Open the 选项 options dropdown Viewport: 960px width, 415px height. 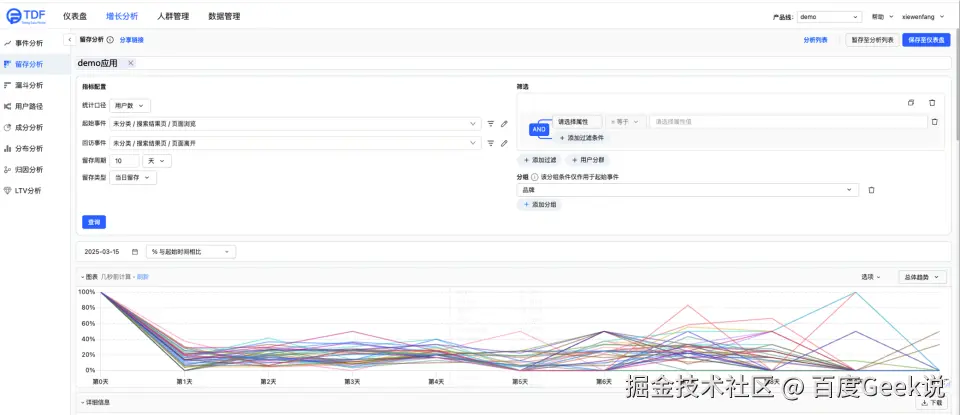871,277
